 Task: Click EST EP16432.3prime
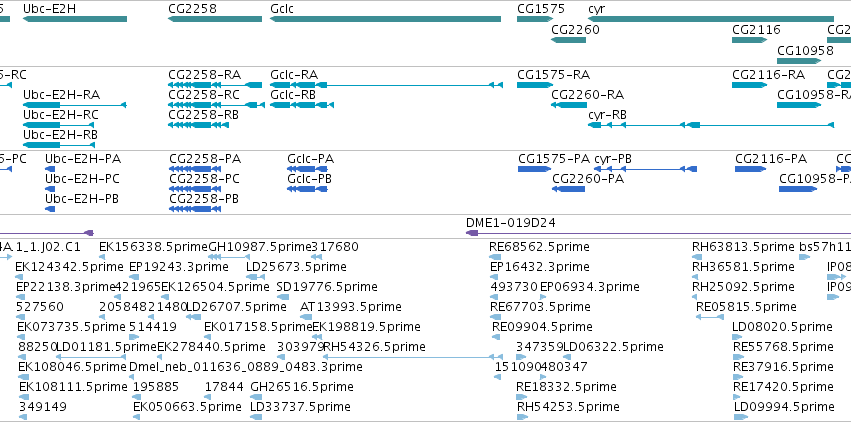pyautogui.click(x=494, y=277)
